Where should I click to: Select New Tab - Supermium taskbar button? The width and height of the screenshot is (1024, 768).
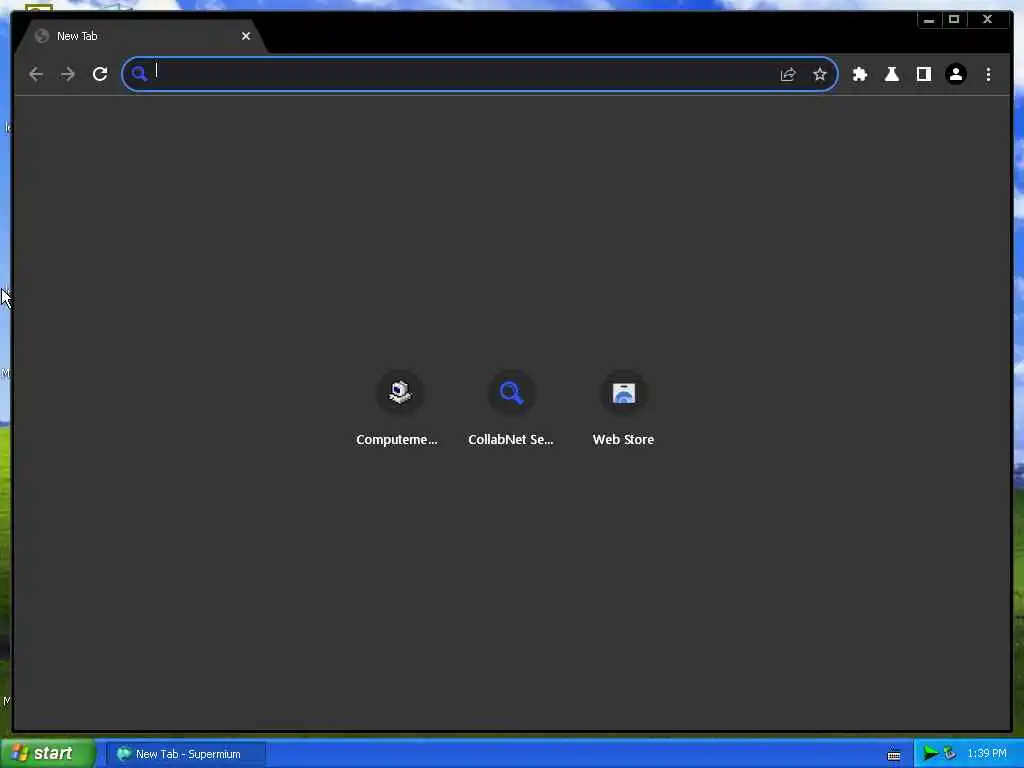tap(186, 754)
